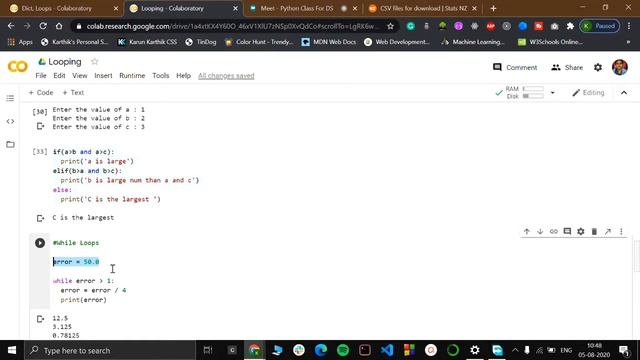Delete the cell with trash icon
640x360 pixels.
[594, 231]
